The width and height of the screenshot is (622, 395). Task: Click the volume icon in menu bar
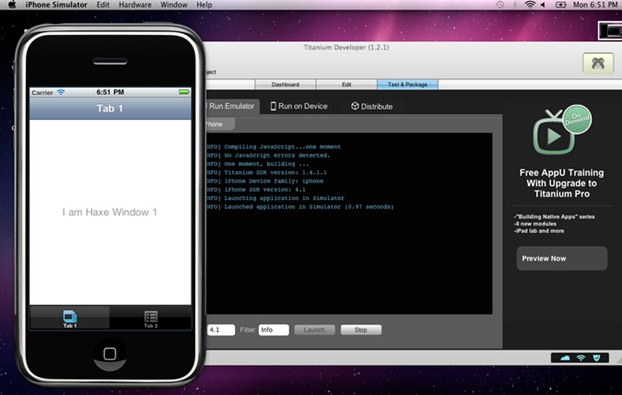click(543, 5)
